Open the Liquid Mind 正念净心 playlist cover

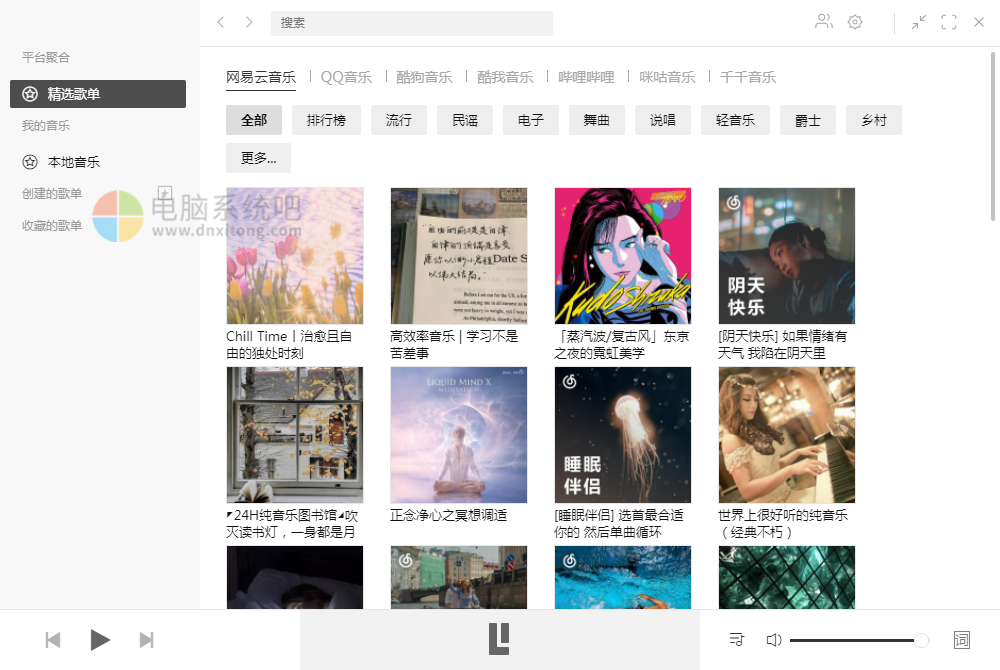click(x=459, y=435)
